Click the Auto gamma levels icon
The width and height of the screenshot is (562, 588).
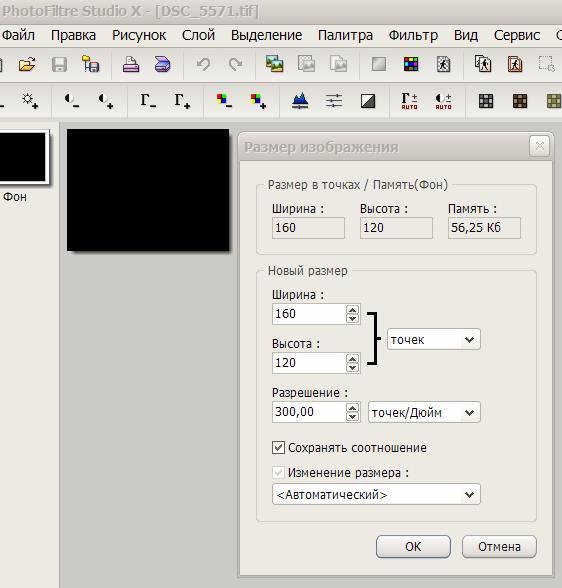409,101
